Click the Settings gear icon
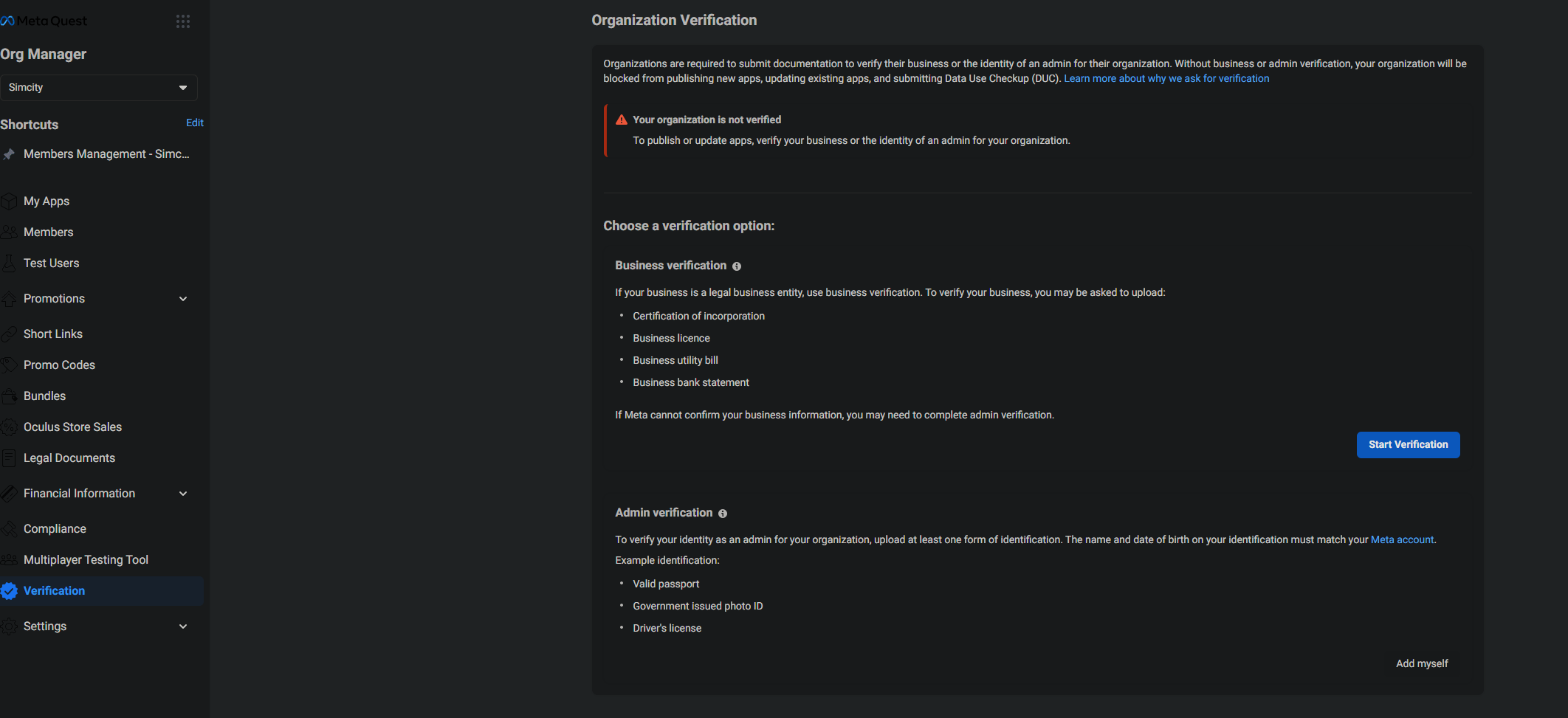Screen dimensions: 1568x718 [x=9, y=626]
